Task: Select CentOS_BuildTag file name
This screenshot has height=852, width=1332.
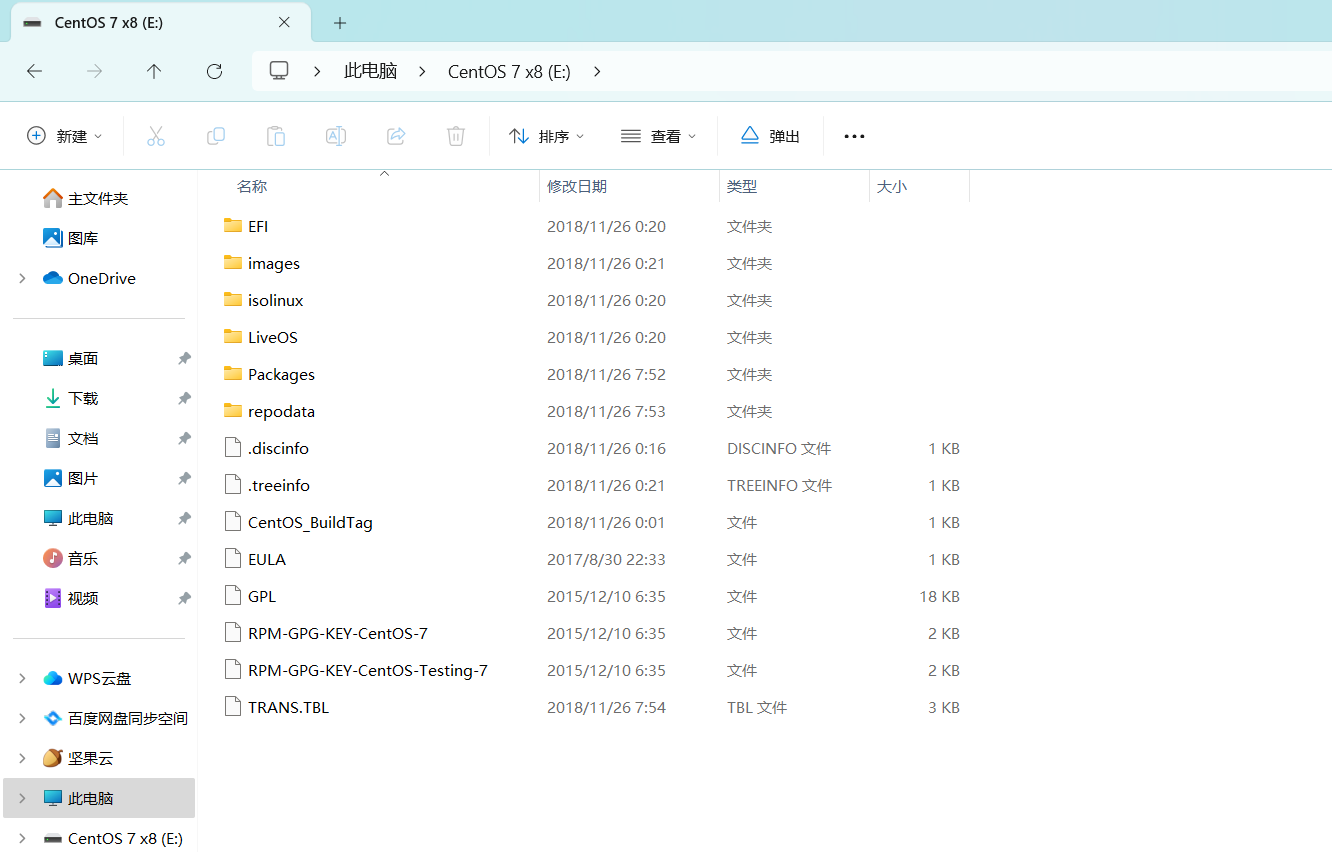Action: (x=310, y=522)
